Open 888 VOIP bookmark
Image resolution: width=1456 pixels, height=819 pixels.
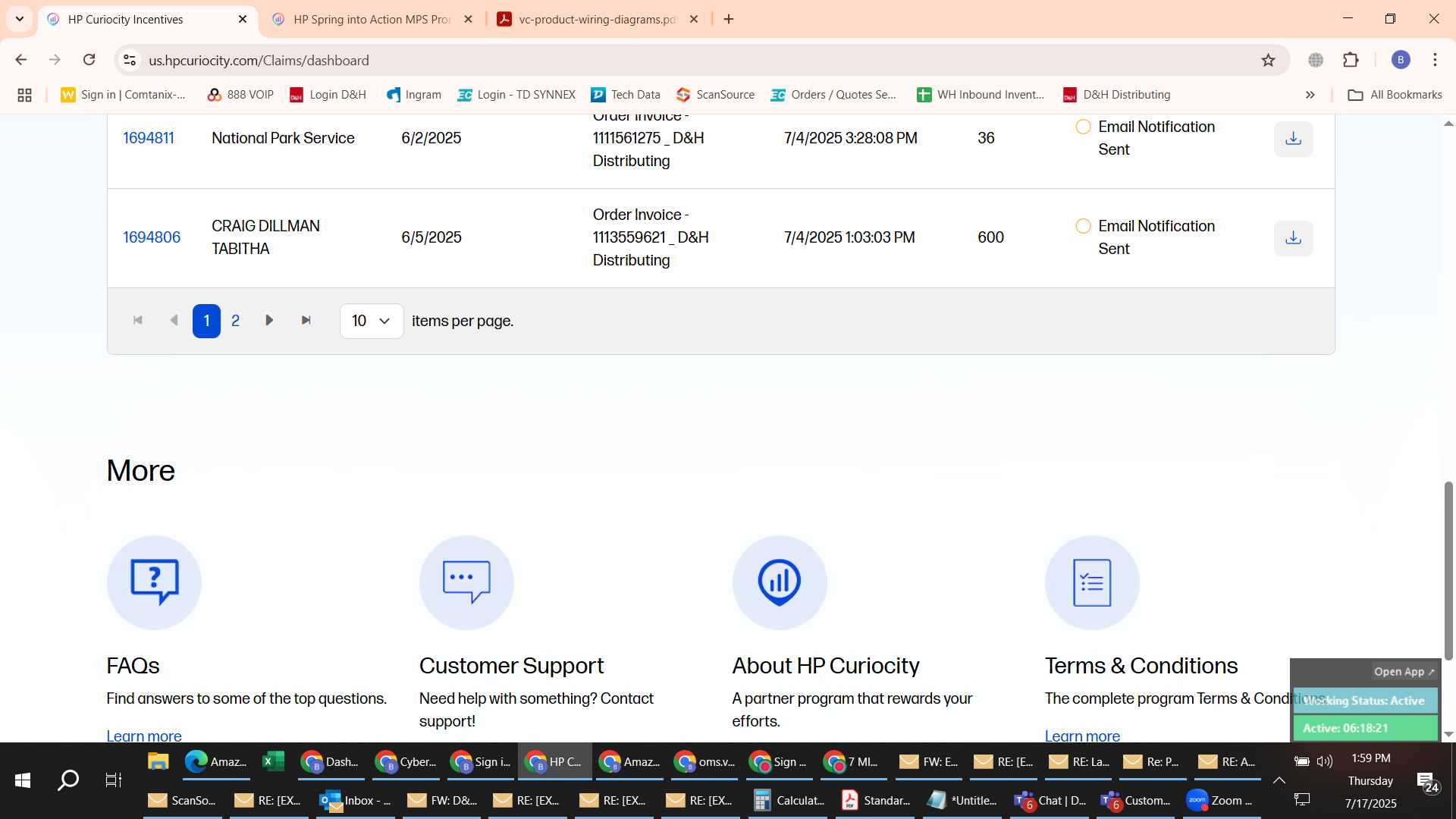(240, 95)
